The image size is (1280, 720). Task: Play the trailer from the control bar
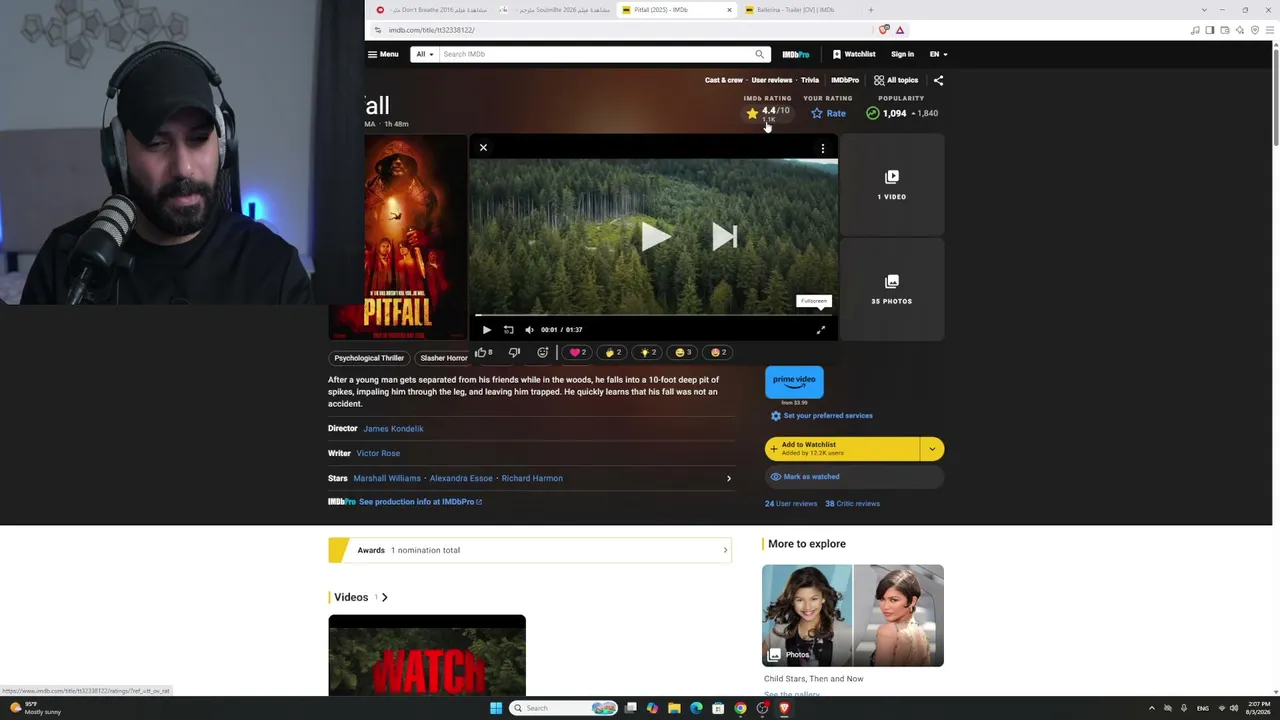(x=487, y=330)
